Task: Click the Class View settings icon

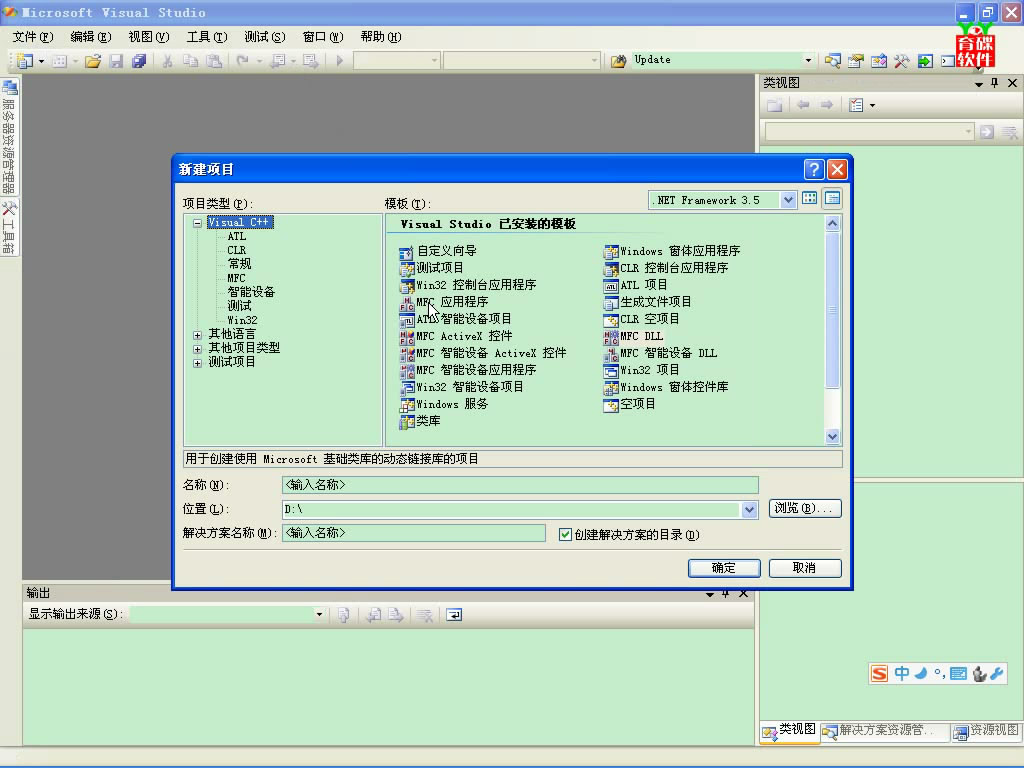Action: [x=856, y=105]
